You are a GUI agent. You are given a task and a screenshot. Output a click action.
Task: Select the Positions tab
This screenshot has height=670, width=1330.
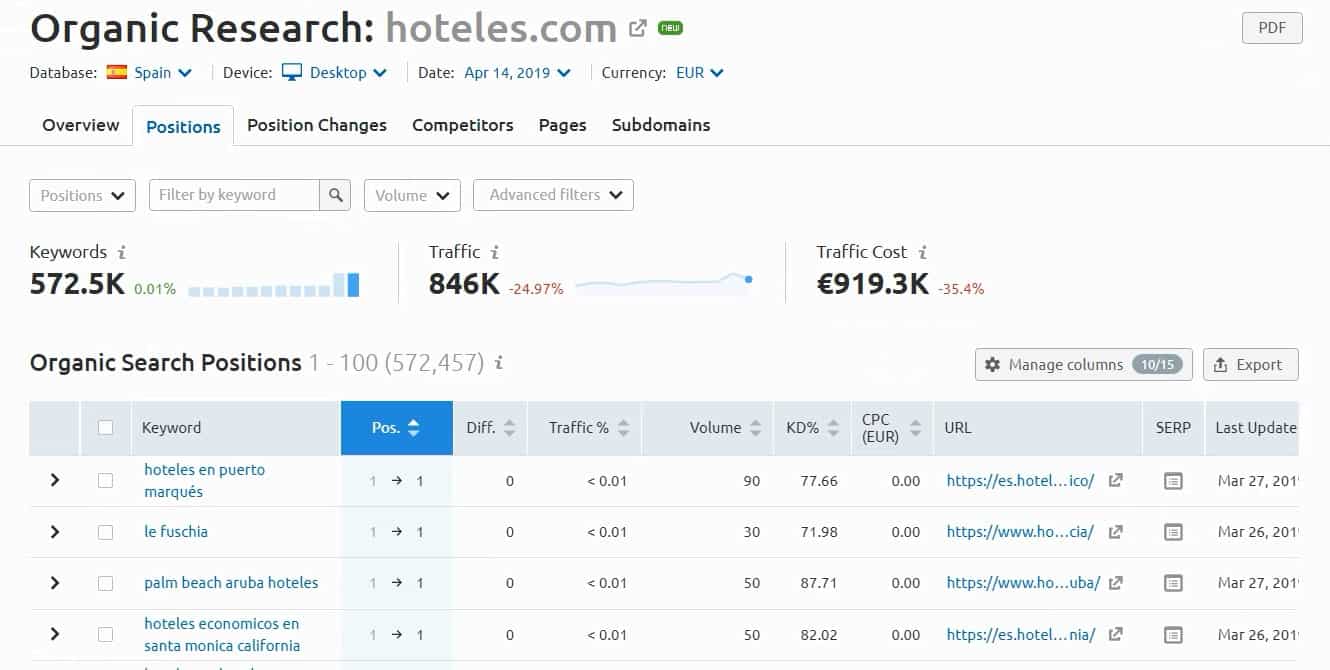coord(183,126)
